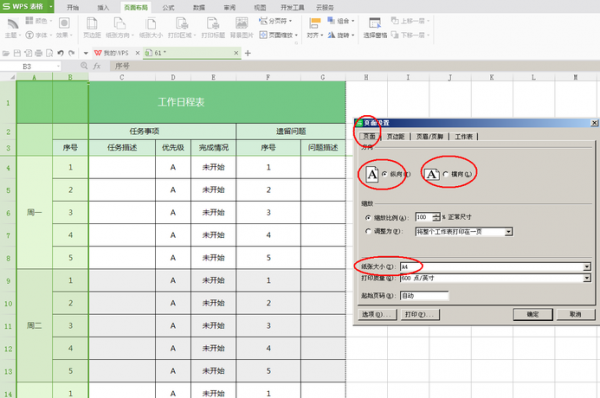Click the 打印区域 print area icon
Image resolution: width=600 pixels, height=398 pixels.
[182, 23]
